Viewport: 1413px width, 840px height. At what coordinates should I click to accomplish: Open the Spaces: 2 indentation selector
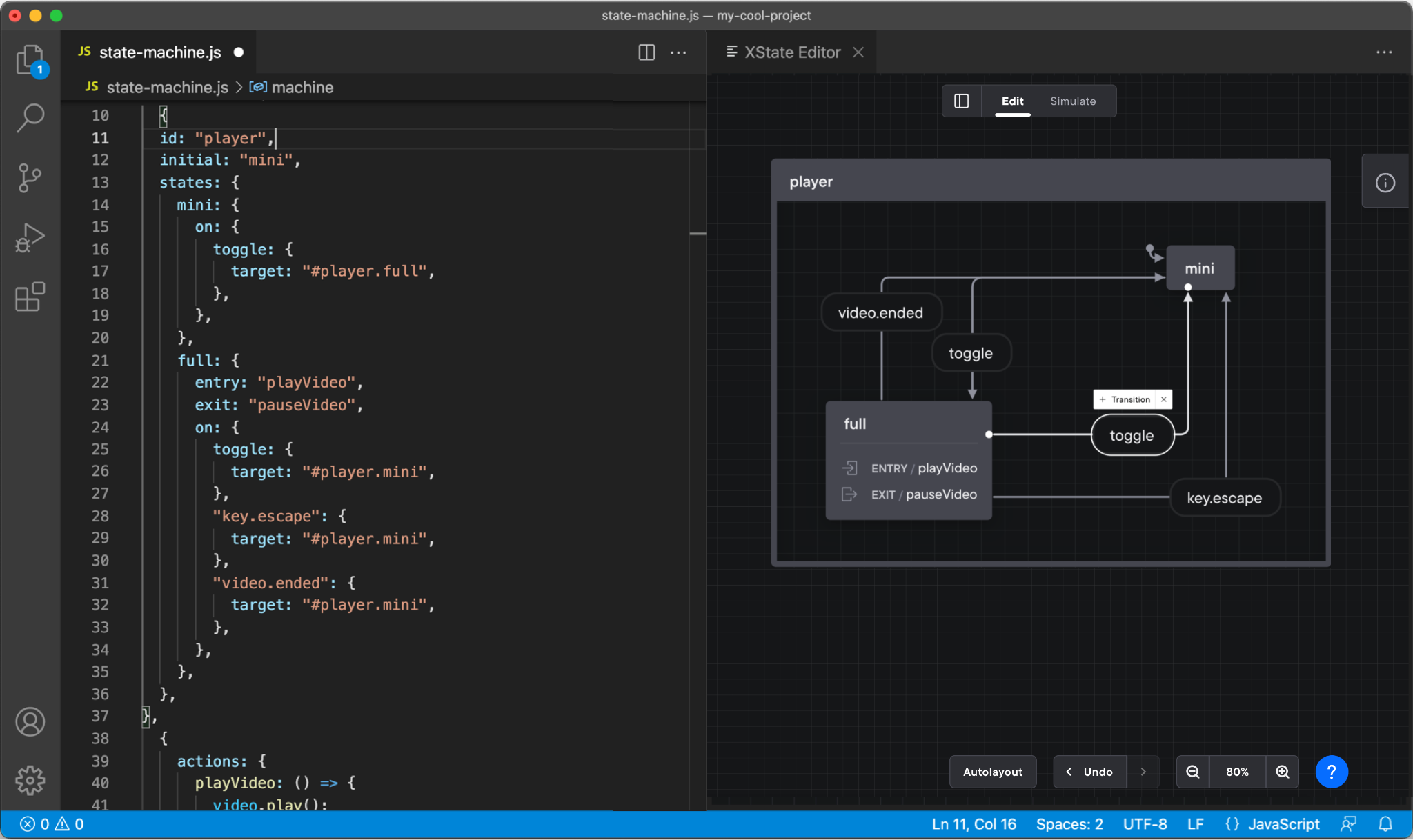[1069, 824]
